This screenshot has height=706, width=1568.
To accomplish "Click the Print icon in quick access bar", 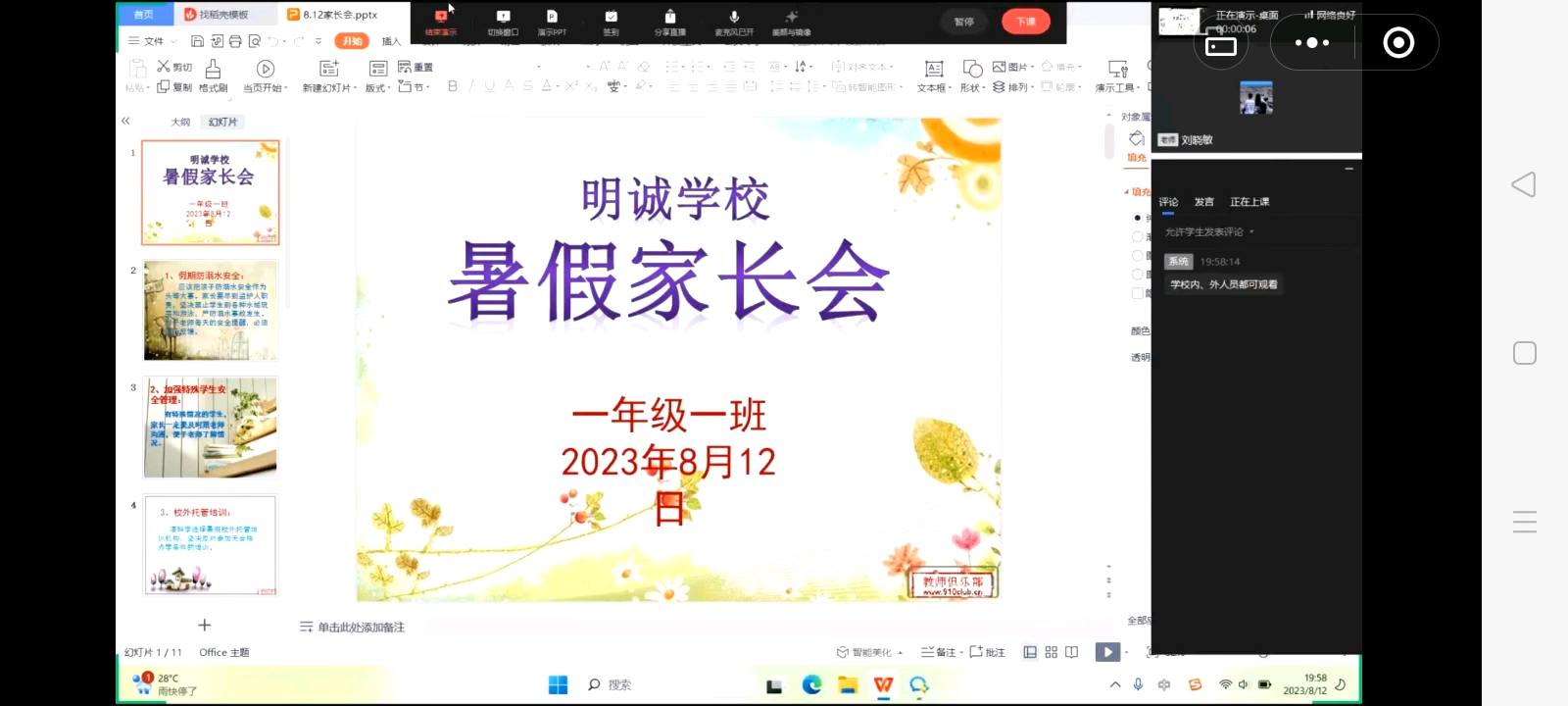I will click(235, 41).
